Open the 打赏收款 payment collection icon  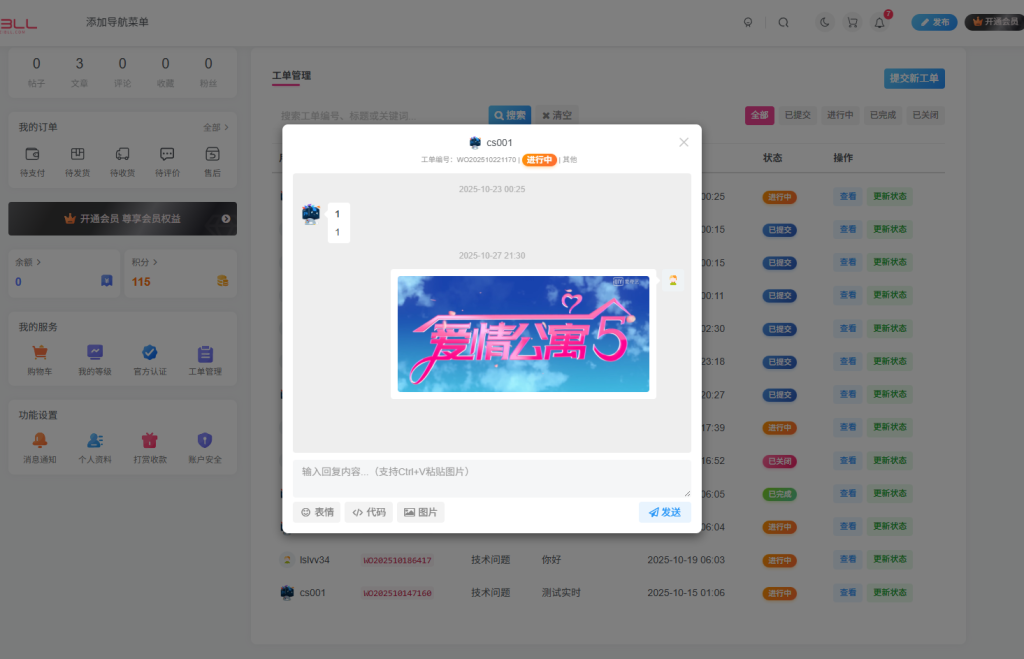149,440
